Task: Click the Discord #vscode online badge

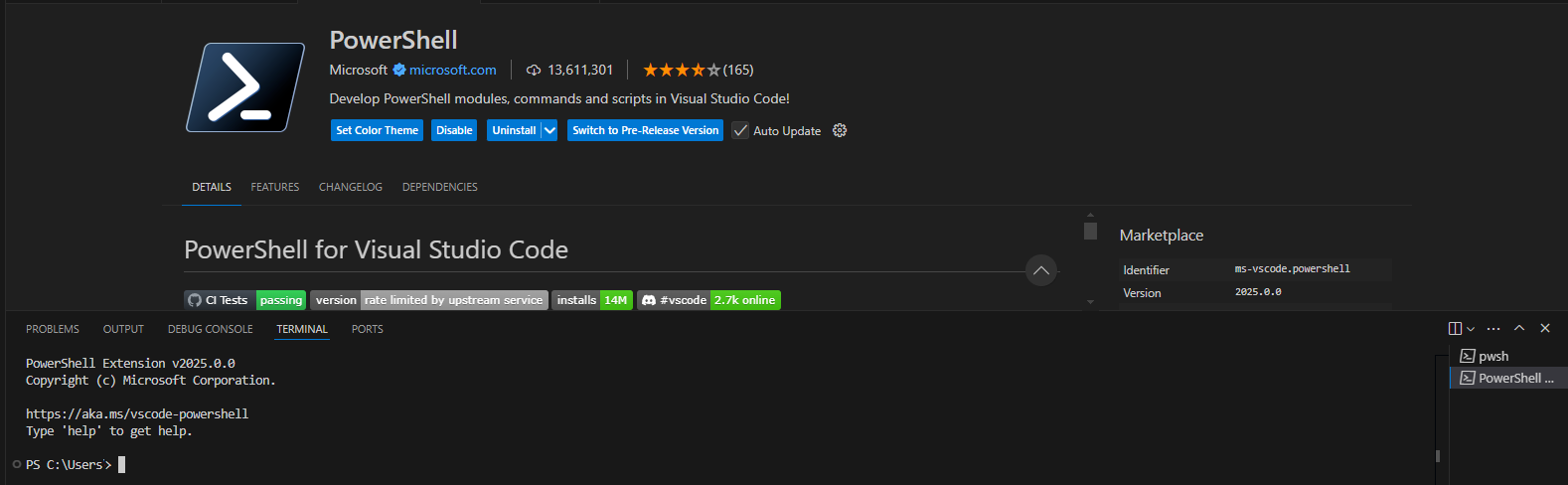Action: coord(708,300)
